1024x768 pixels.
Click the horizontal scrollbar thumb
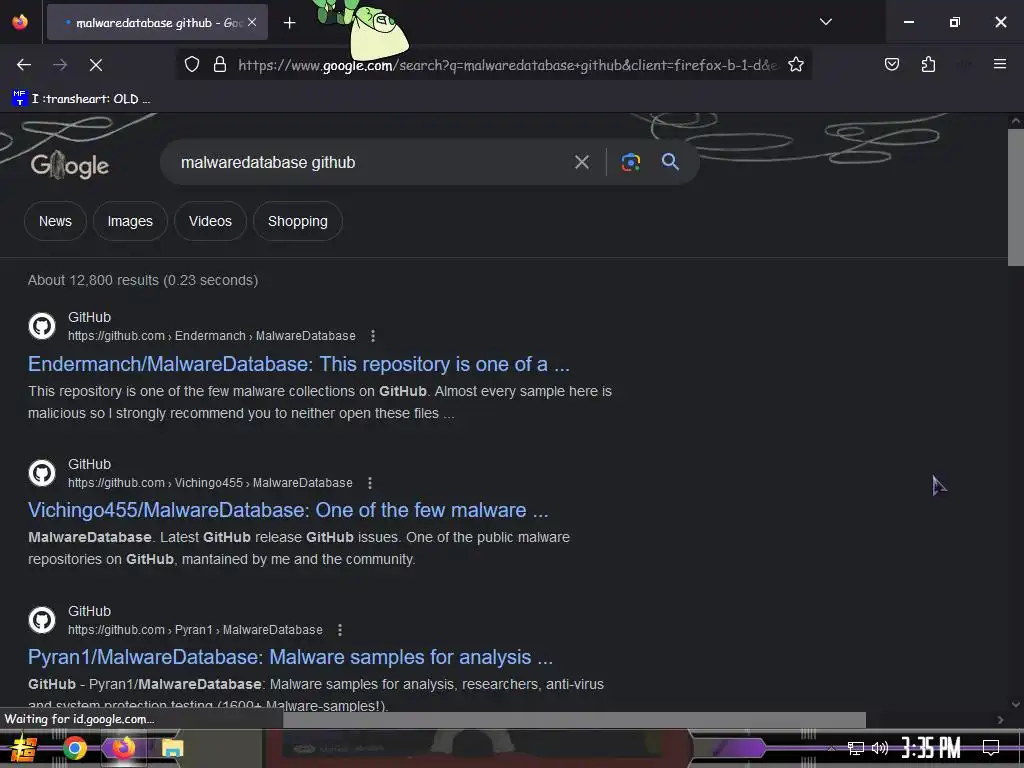coord(574,719)
